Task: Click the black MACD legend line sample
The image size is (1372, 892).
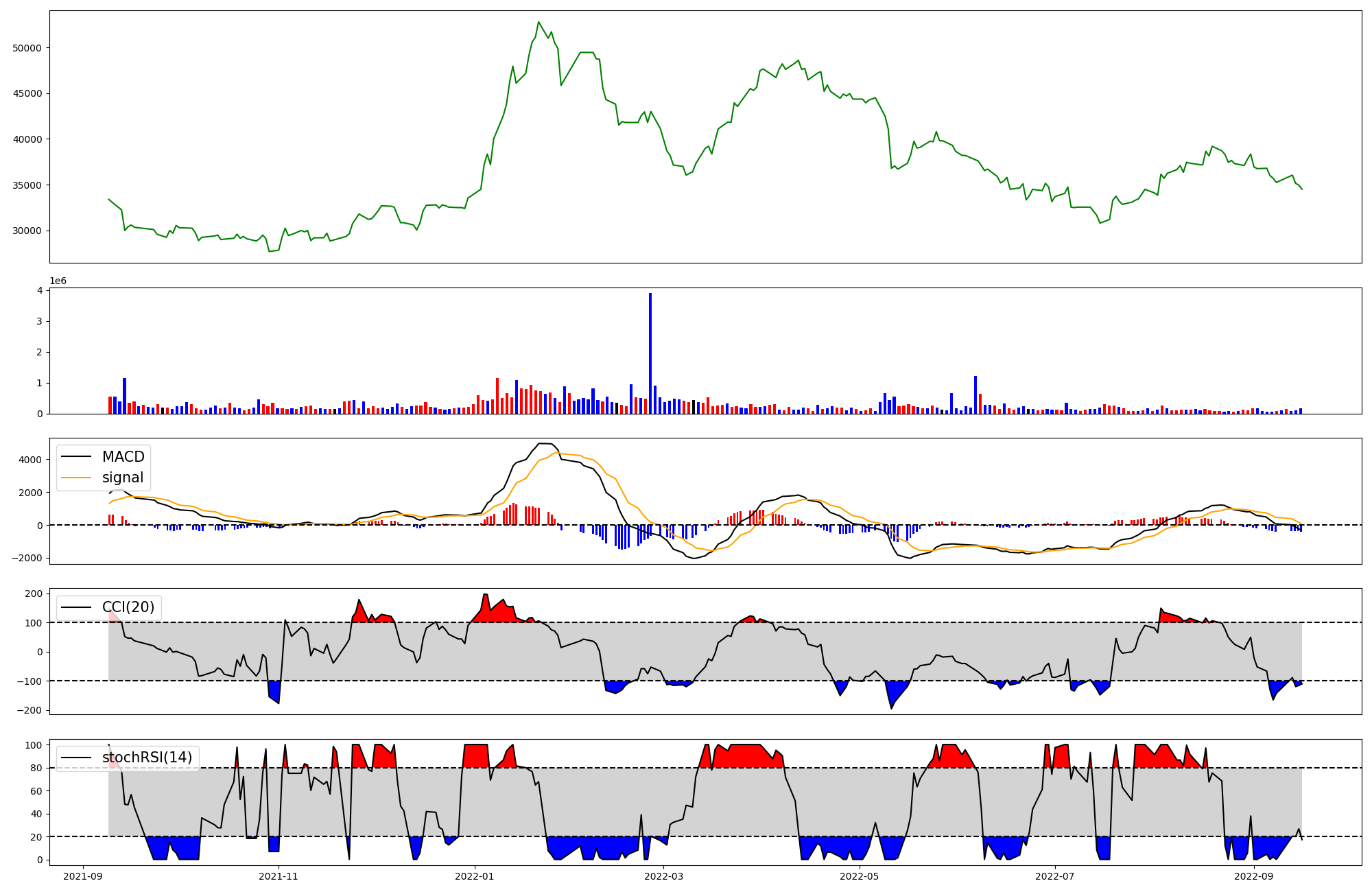Action: tap(76, 457)
